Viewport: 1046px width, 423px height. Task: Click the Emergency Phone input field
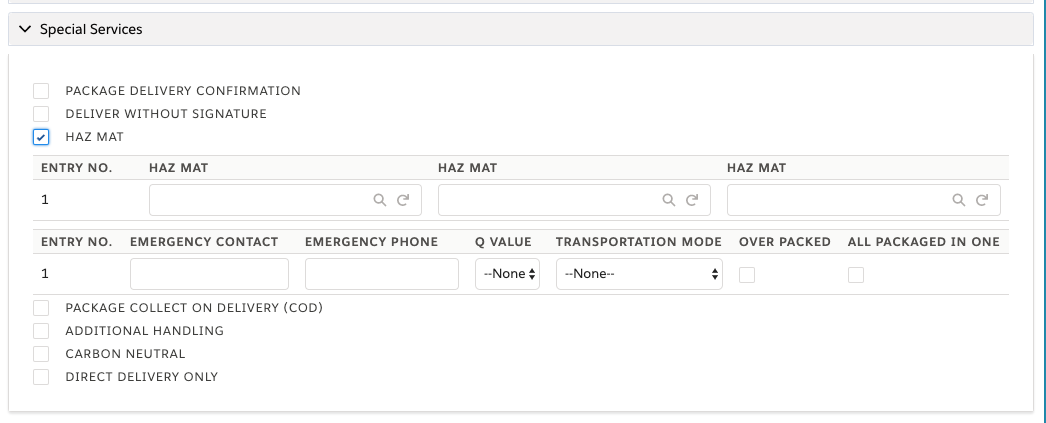tap(382, 274)
